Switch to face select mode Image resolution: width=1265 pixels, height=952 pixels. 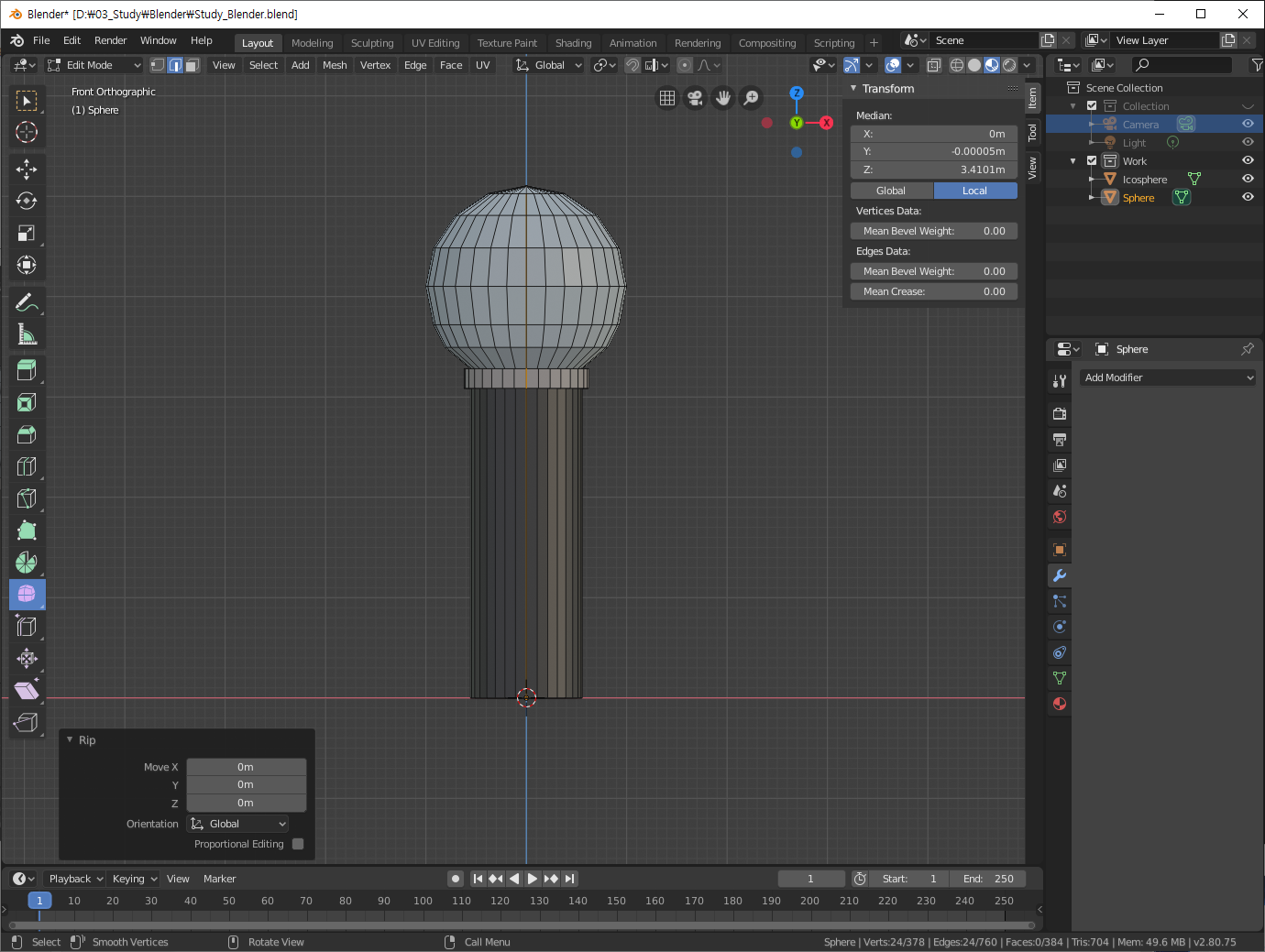(x=192, y=65)
